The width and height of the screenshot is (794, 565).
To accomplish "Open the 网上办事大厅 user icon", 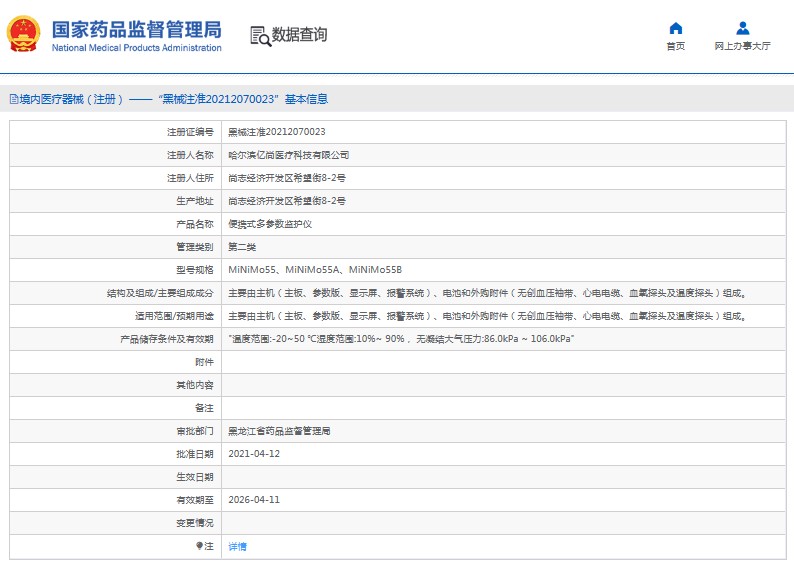I will [742, 28].
